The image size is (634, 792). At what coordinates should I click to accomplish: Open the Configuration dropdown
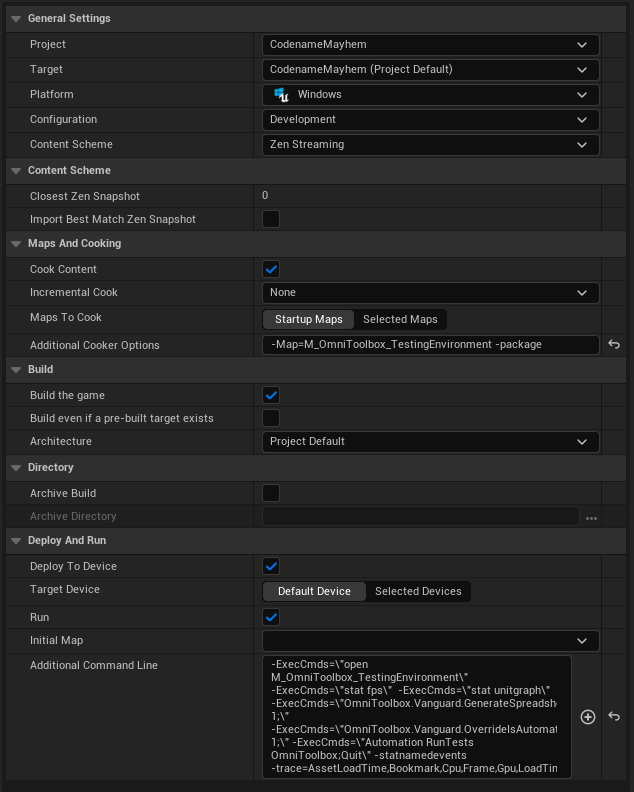pos(430,120)
